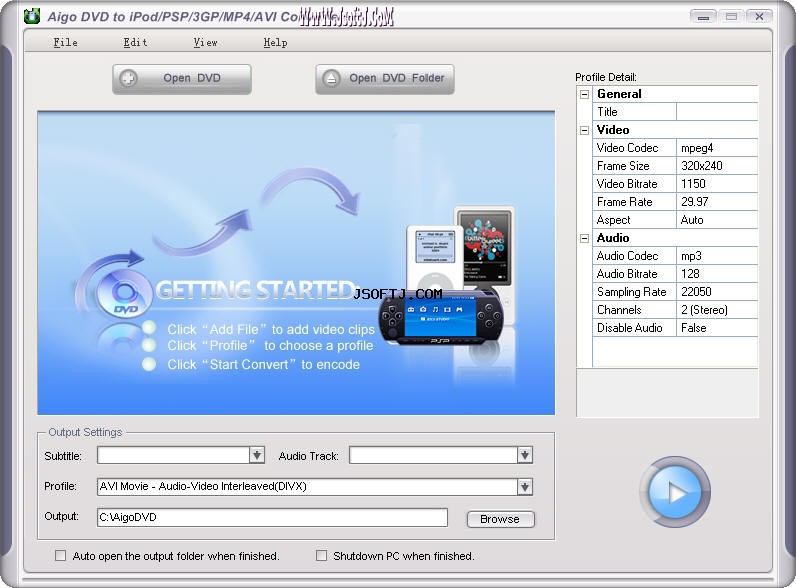
Task: Select the Video Bitrate value 1150
Action: [717, 184]
